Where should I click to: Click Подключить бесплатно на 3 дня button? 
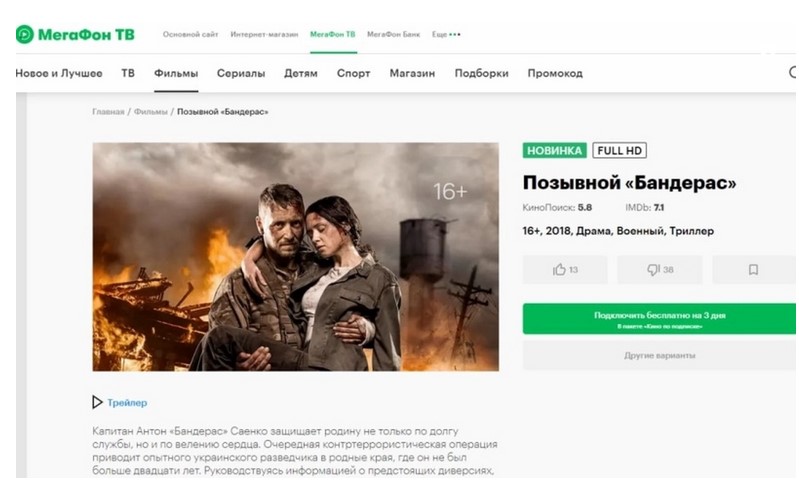[659, 319]
